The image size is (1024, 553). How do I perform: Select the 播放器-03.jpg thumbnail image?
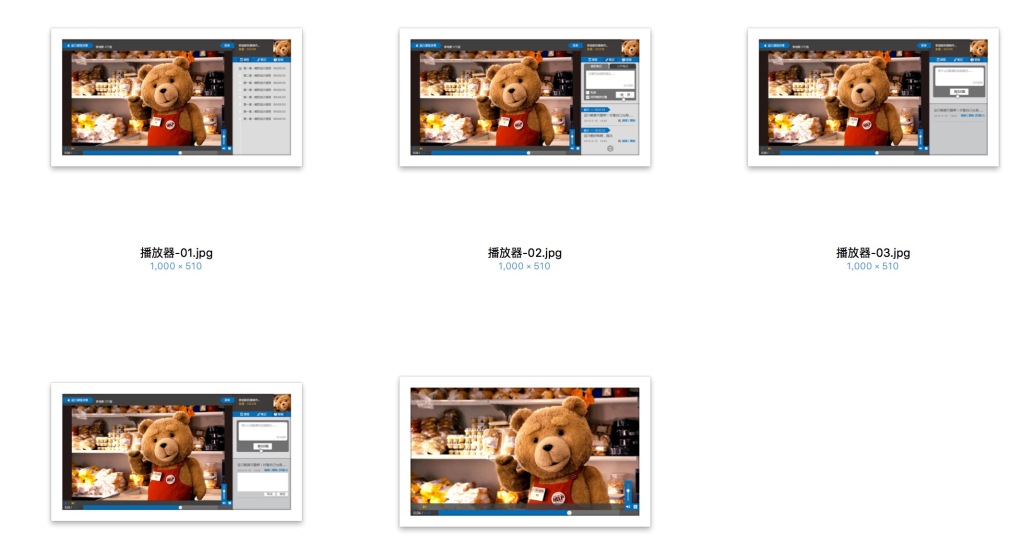[872, 97]
